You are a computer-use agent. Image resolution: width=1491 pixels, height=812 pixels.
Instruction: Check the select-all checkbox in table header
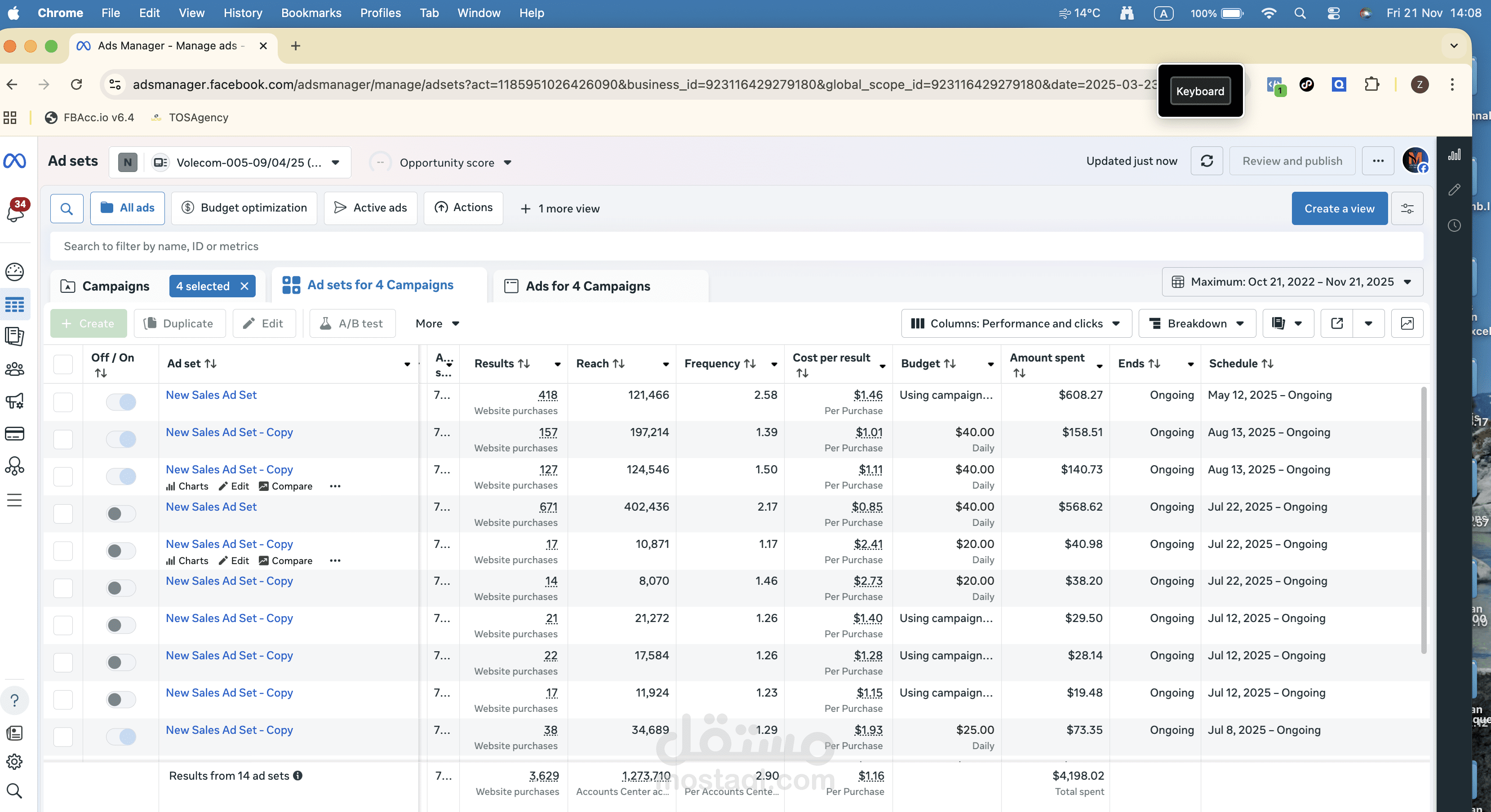point(63,364)
